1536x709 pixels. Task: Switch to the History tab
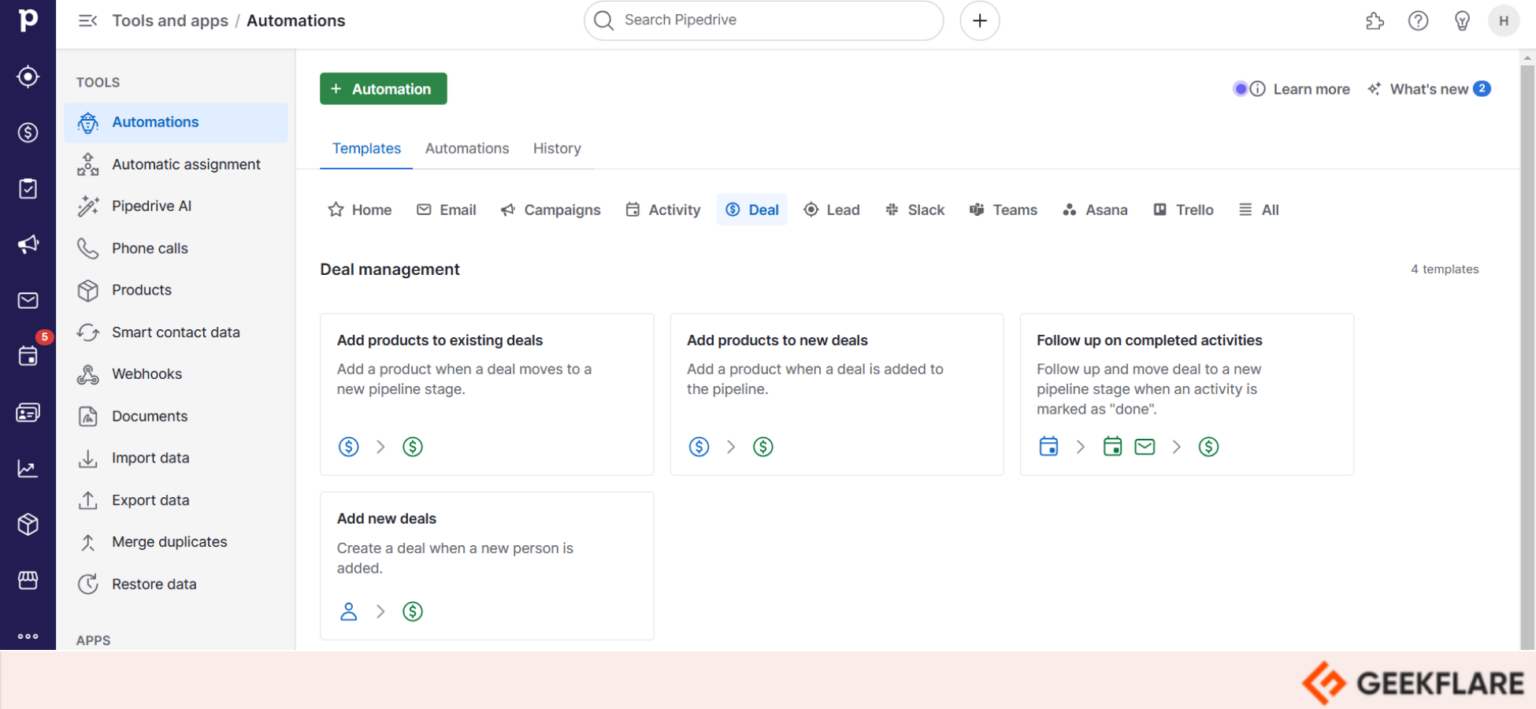click(557, 148)
